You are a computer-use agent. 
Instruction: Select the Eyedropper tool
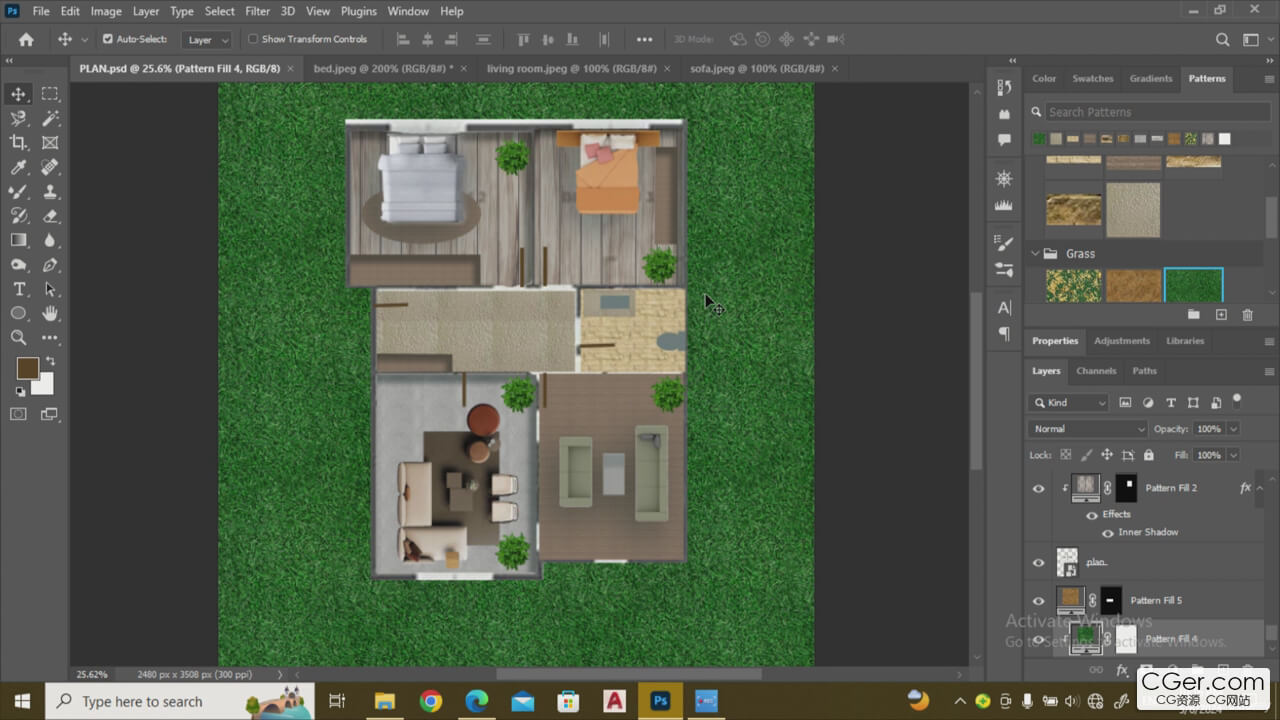click(18, 168)
